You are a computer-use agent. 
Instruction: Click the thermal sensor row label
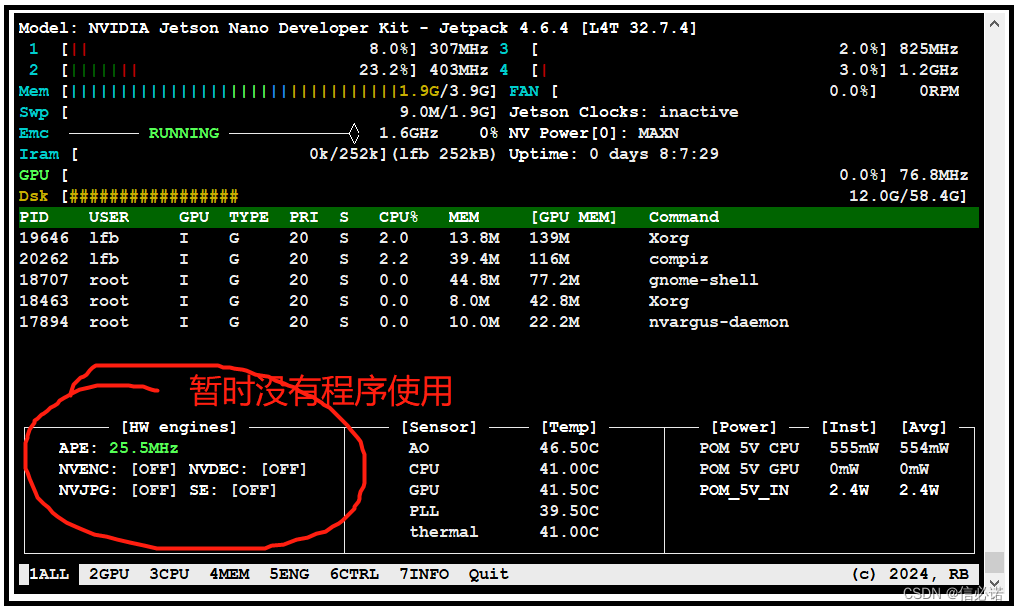[444, 532]
